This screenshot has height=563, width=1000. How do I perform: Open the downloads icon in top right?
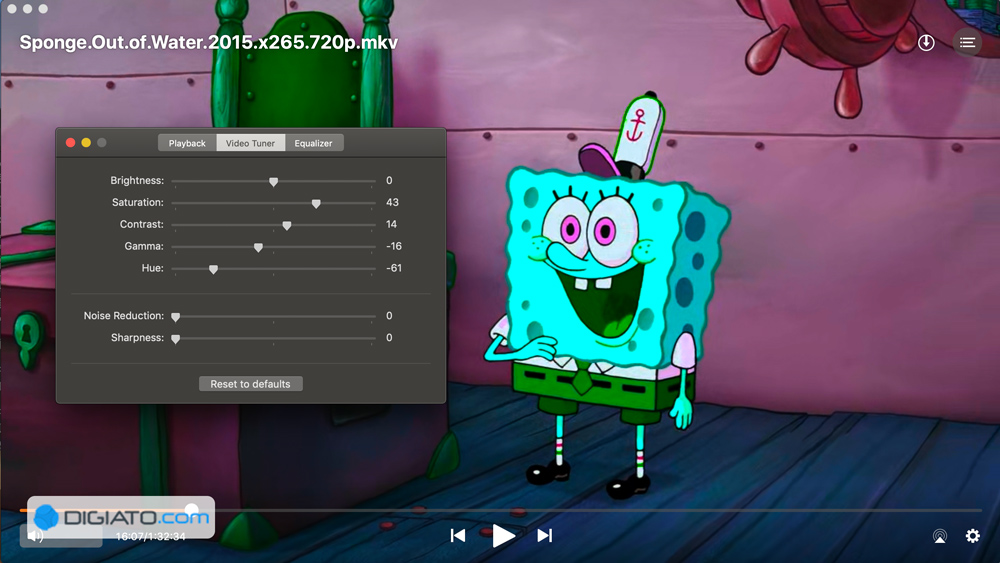click(x=926, y=43)
